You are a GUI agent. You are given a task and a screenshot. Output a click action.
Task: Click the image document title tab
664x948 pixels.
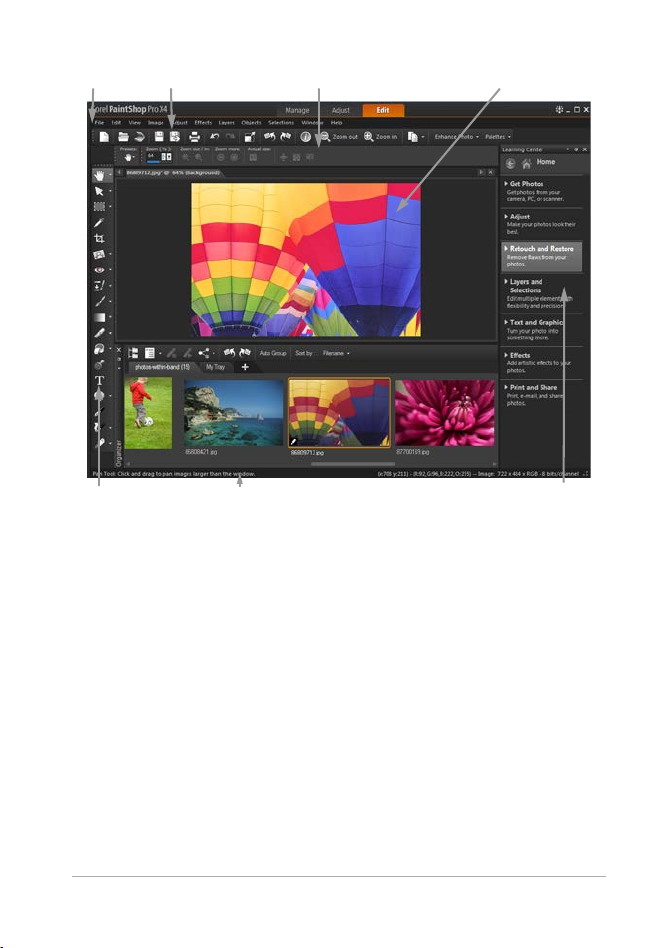tap(174, 173)
